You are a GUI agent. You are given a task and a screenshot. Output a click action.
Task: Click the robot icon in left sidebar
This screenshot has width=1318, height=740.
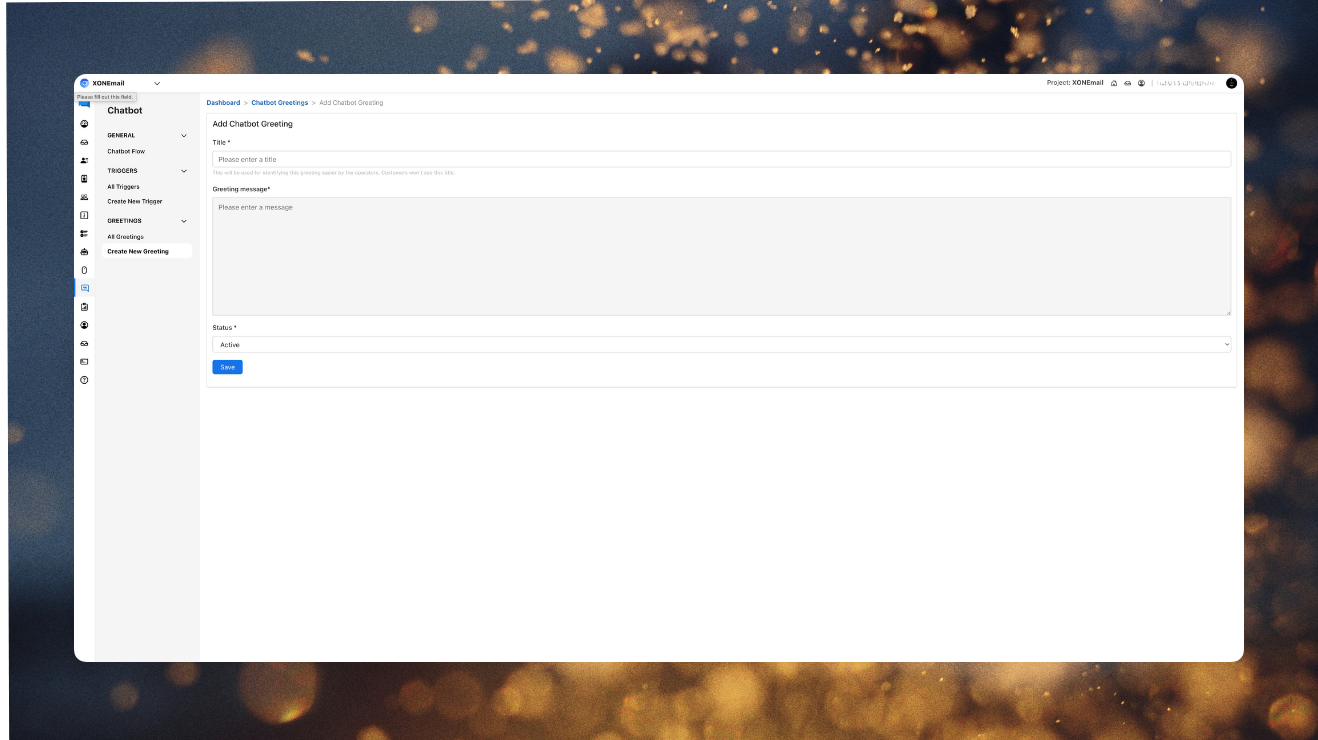pyautogui.click(x=84, y=252)
